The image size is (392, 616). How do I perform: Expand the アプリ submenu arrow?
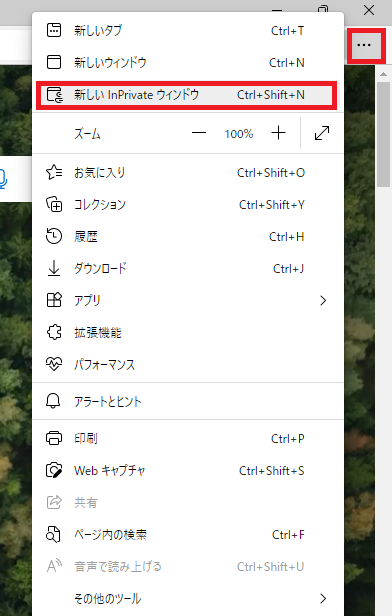click(323, 301)
